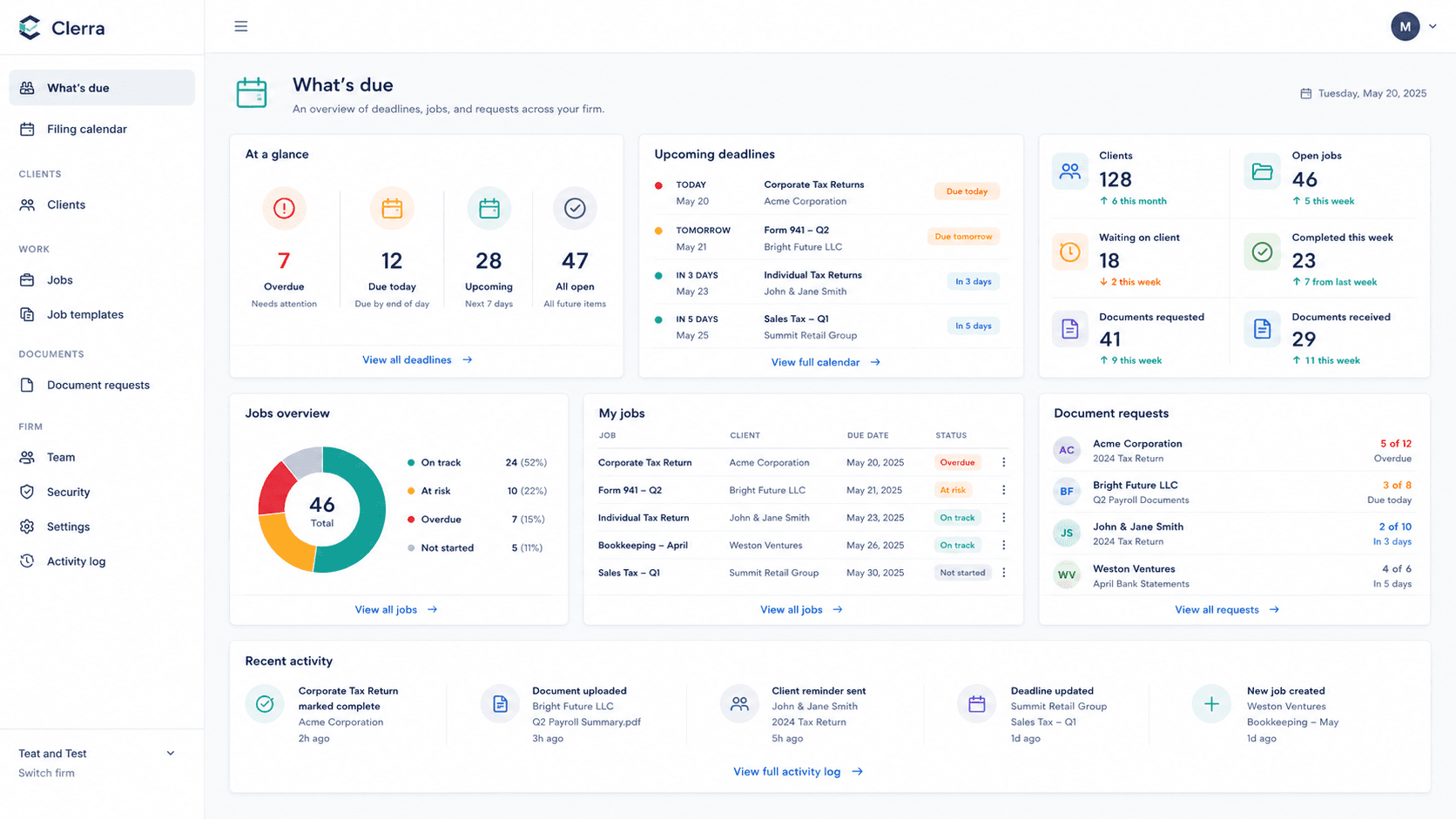The width and height of the screenshot is (1456, 819).
Task: Click the Upcoming calendar icon
Action: (489, 208)
